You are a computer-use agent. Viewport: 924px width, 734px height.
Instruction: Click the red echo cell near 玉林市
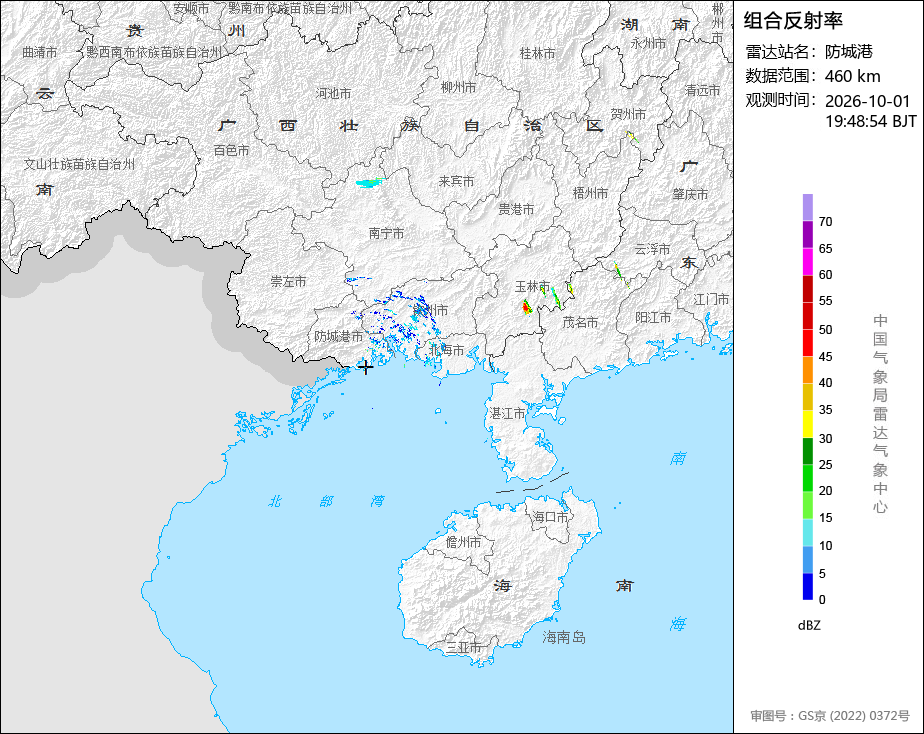pos(526,307)
